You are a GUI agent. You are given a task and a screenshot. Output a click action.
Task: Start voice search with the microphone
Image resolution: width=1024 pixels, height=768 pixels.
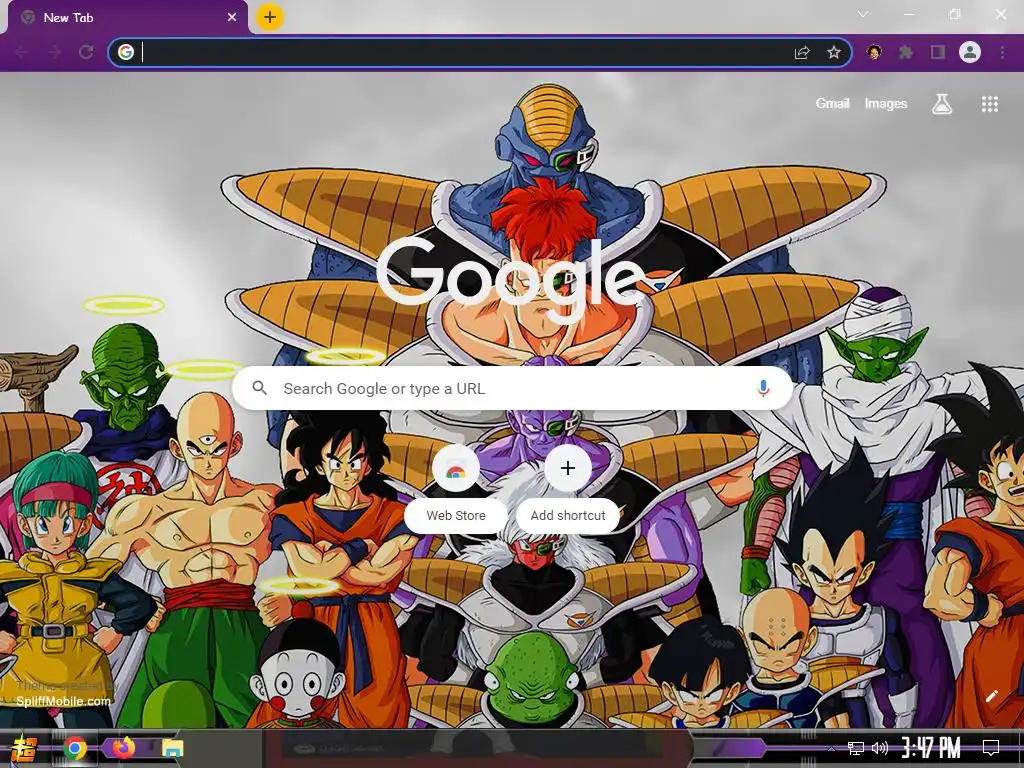pyautogui.click(x=763, y=389)
